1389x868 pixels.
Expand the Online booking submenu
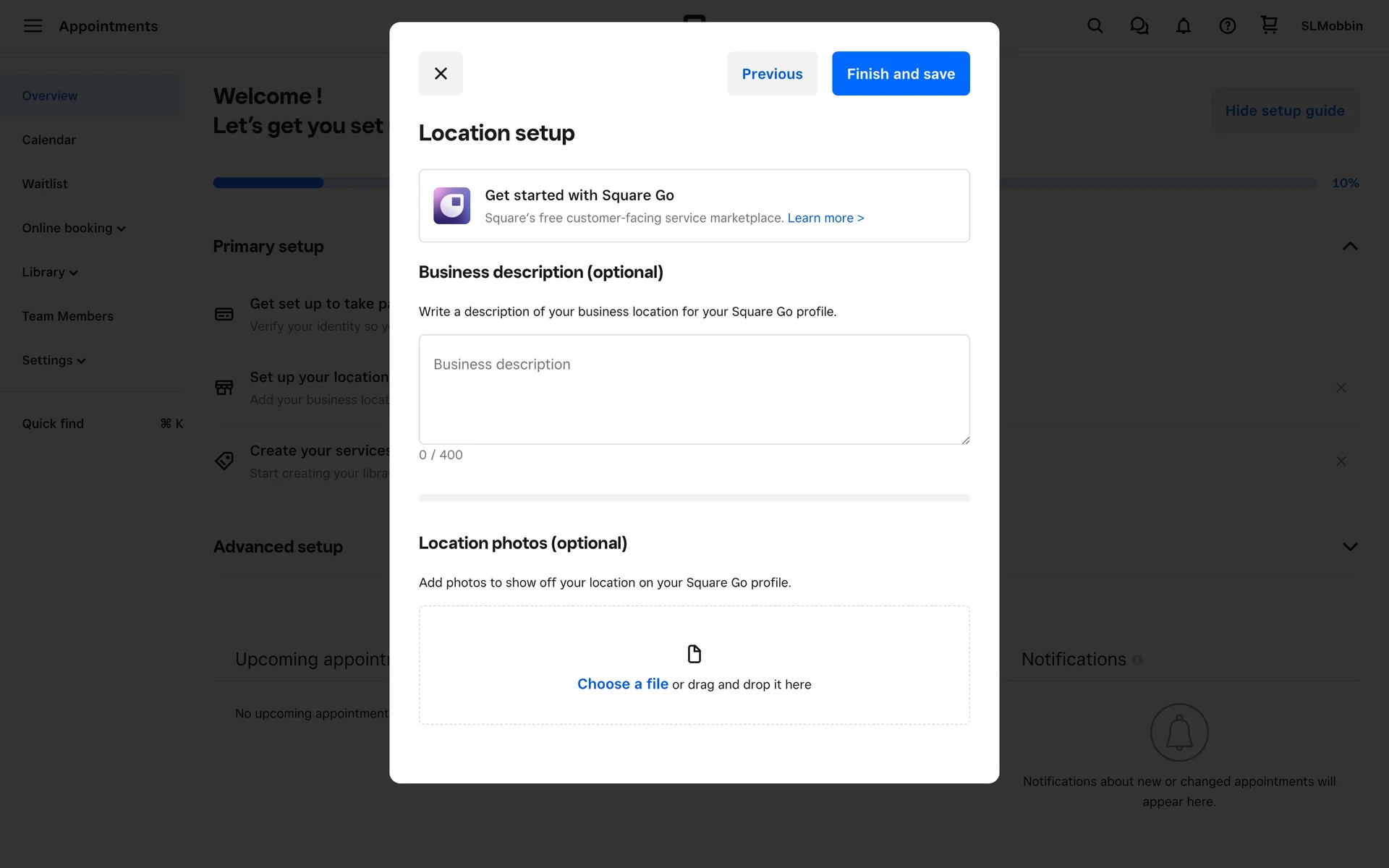[74, 228]
